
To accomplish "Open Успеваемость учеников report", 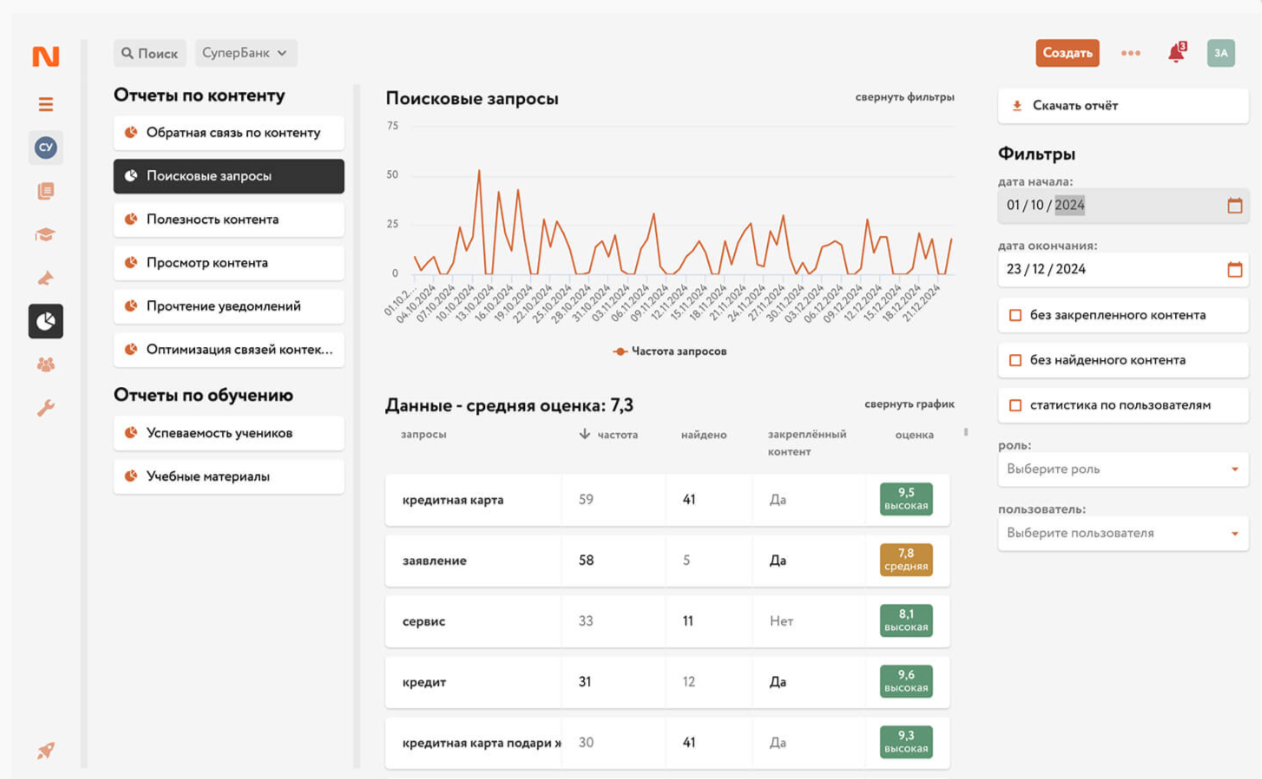I will click(229, 433).
